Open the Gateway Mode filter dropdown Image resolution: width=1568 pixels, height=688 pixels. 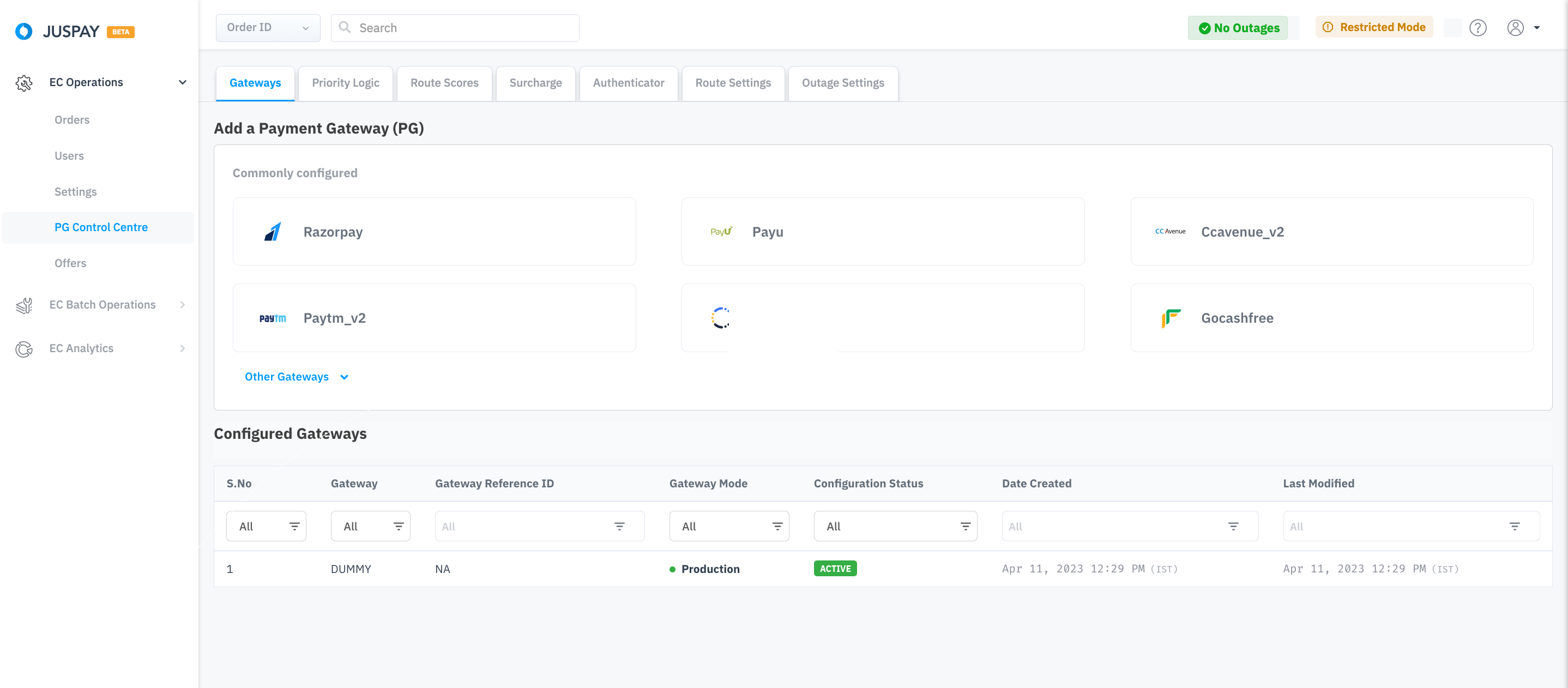click(x=728, y=526)
